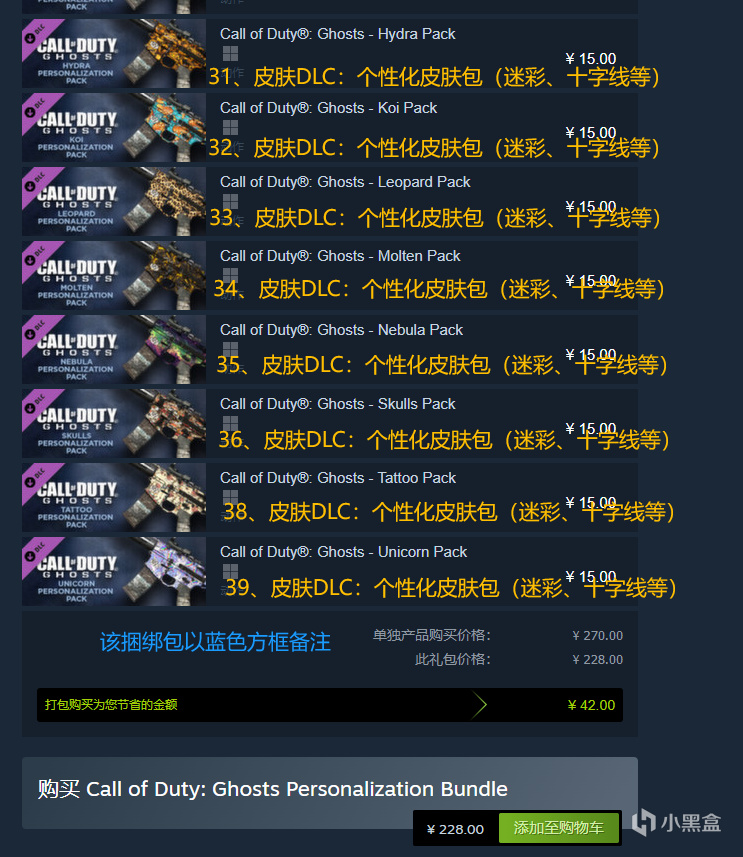
Task: Open the Tattoo Personalization Pack thumbnail
Action: click(x=114, y=497)
